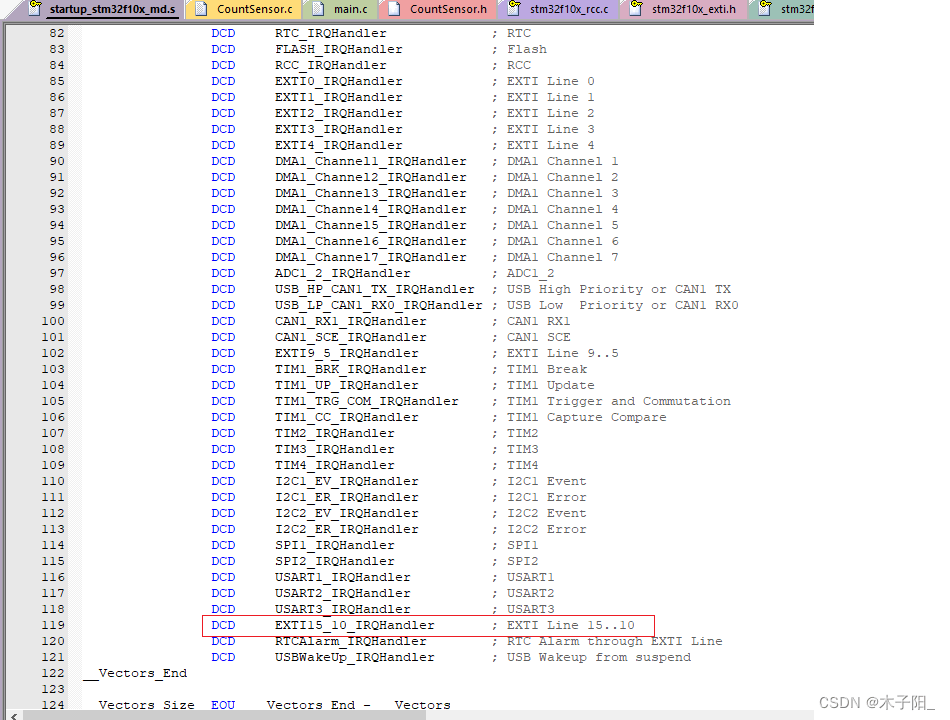Click the horizontal scrollbar left arrow

click(x=14, y=716)
